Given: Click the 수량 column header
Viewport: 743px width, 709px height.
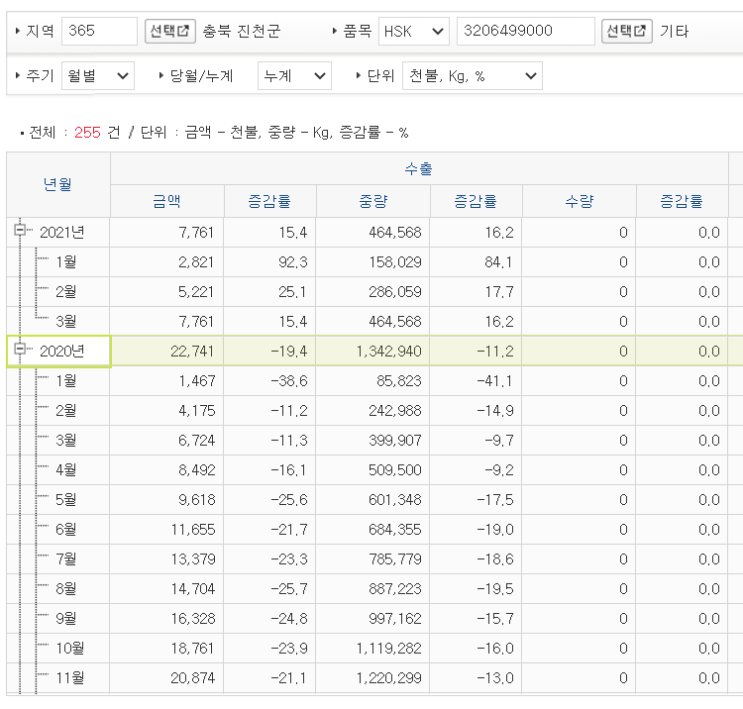Looking at the screenshot, I should coord(579,201).
